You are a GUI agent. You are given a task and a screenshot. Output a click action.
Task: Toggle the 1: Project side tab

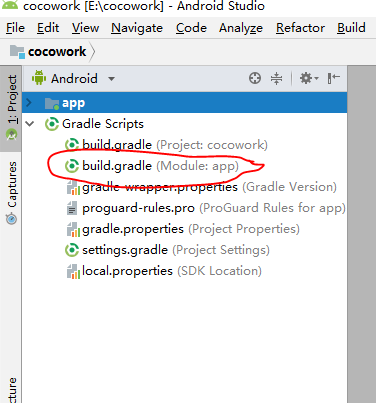pyautogui.click(x=11, y=108)
